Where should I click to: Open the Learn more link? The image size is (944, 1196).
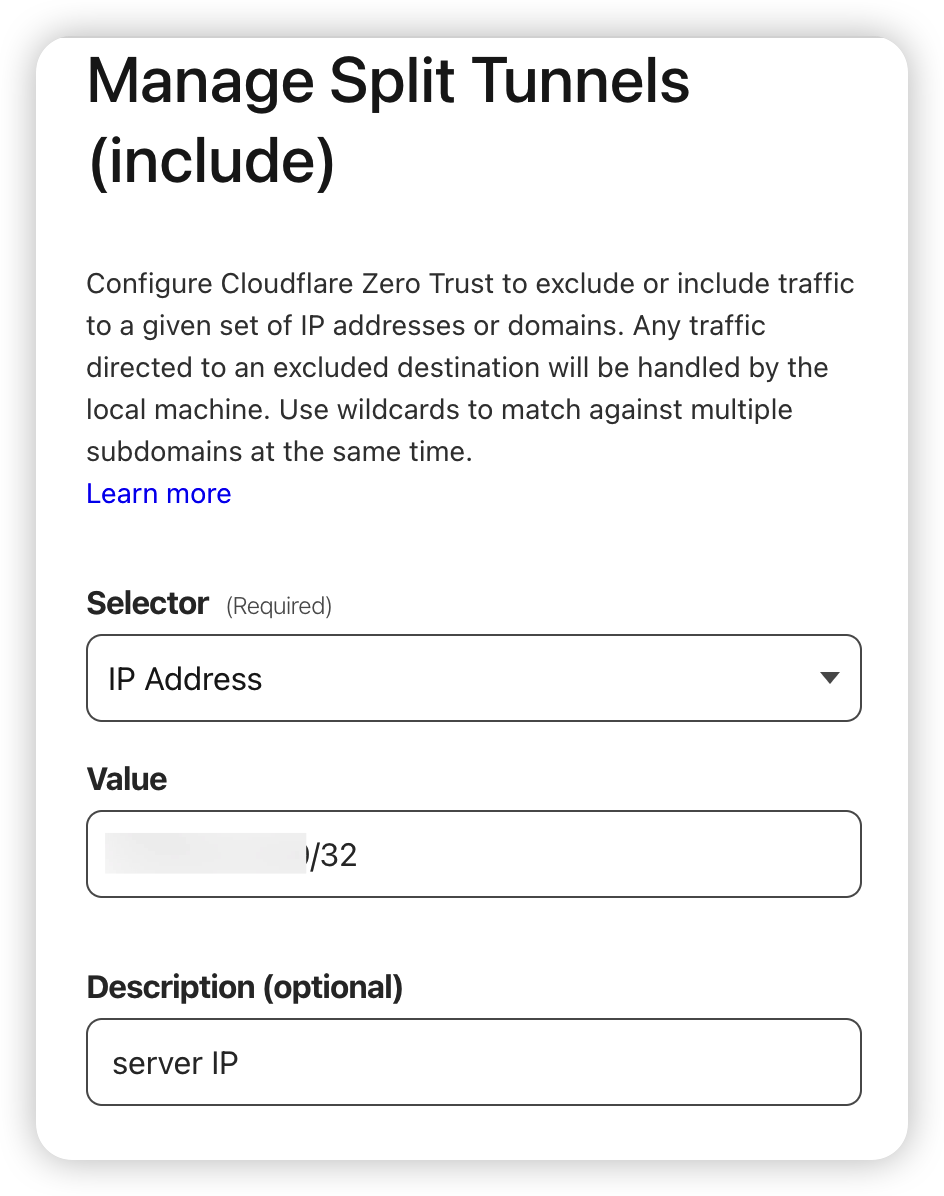click(159, 494)
